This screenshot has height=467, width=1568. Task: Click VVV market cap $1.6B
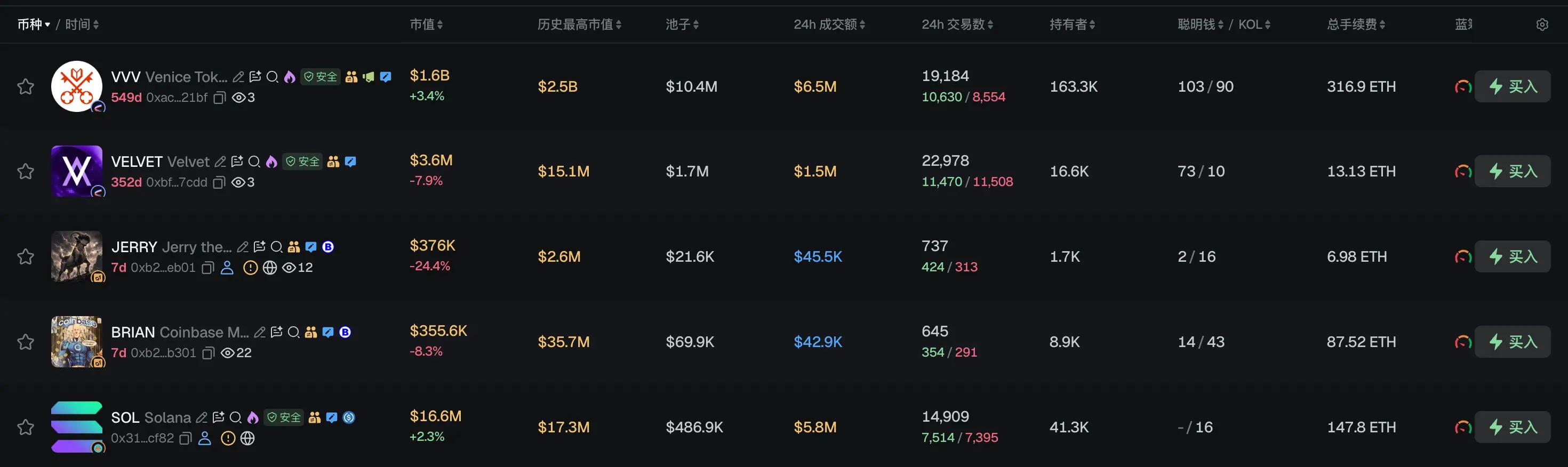coord(430,75)
